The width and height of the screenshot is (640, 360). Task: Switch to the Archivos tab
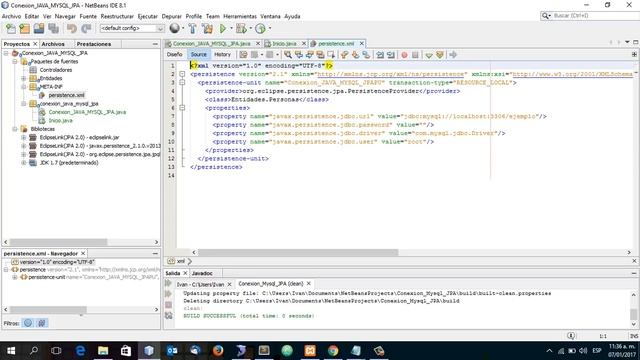click(x=53, y=44)
